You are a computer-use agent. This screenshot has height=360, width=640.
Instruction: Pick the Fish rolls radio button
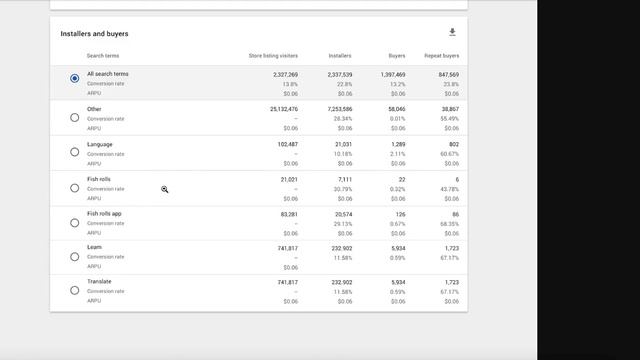(74, 188)
